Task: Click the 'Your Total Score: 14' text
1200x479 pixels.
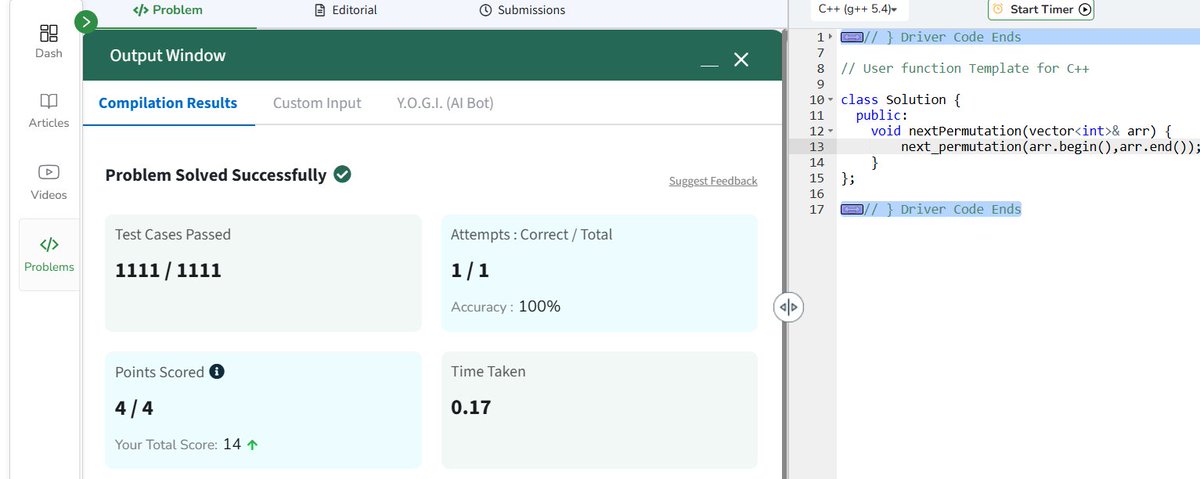Action: point(178,444)
